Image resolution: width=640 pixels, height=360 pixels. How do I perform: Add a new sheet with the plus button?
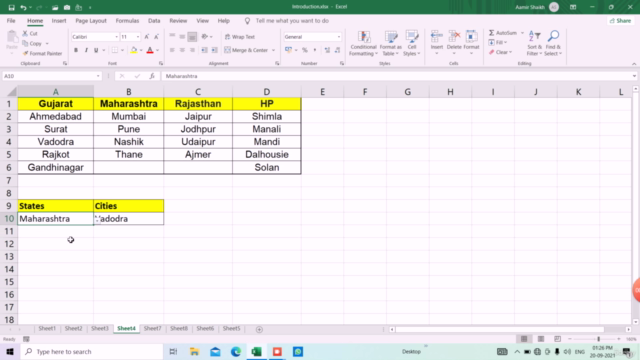[259, 329]
